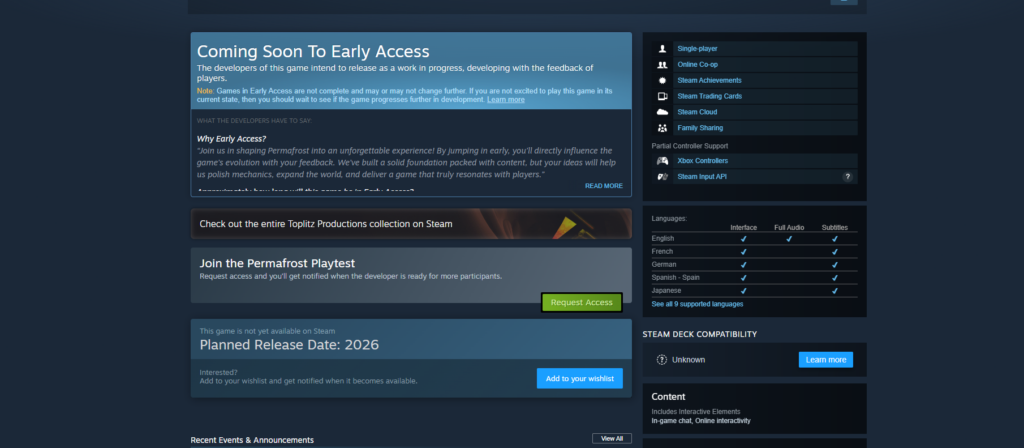Click the Family Sharing icon
The image size is (1024, 448).
point(662,128)
